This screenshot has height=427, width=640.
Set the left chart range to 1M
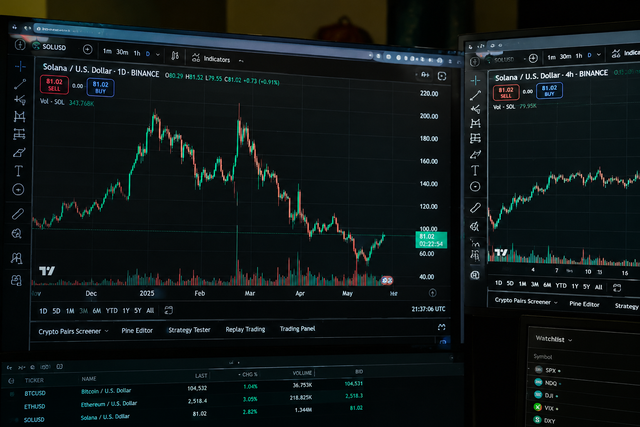tap(70, 311)
